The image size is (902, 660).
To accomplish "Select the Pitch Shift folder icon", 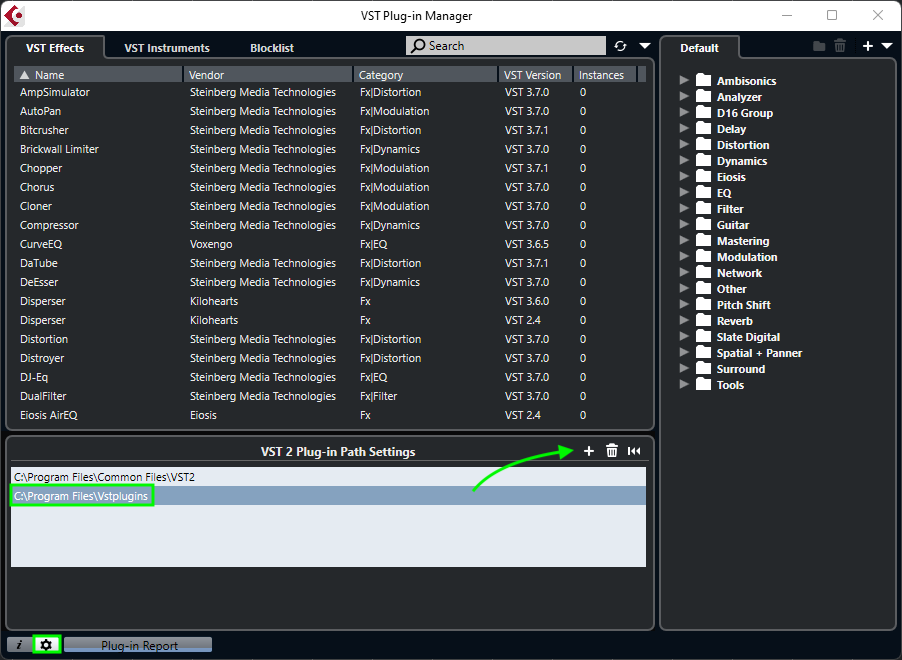I will [704, 304].
